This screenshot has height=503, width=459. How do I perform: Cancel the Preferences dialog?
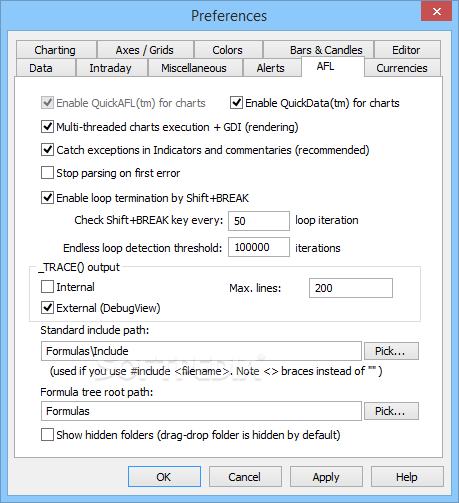pos(245,477)
